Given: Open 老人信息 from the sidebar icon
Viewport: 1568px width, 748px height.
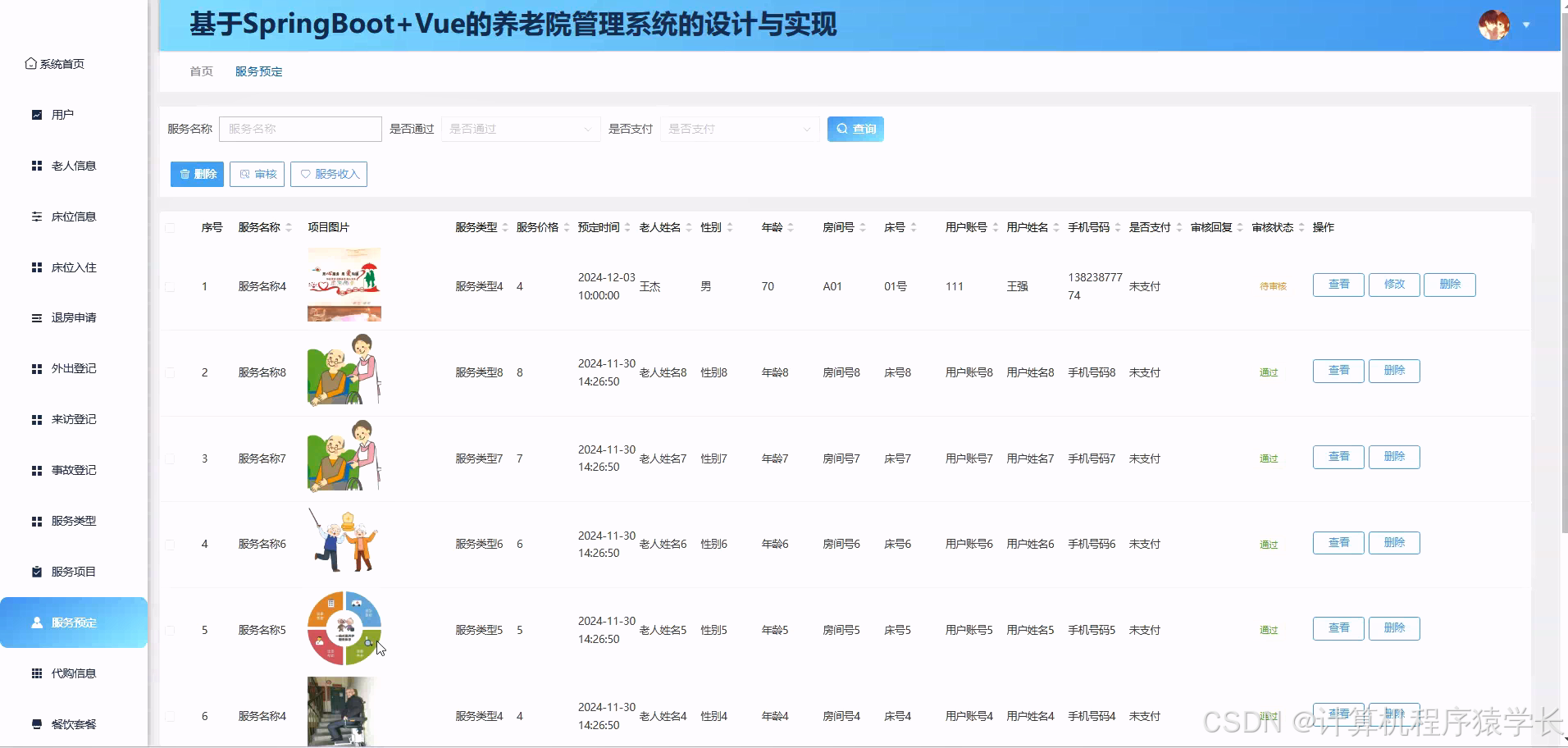Looking at the screenshot, I should click(x=35, y=165).
